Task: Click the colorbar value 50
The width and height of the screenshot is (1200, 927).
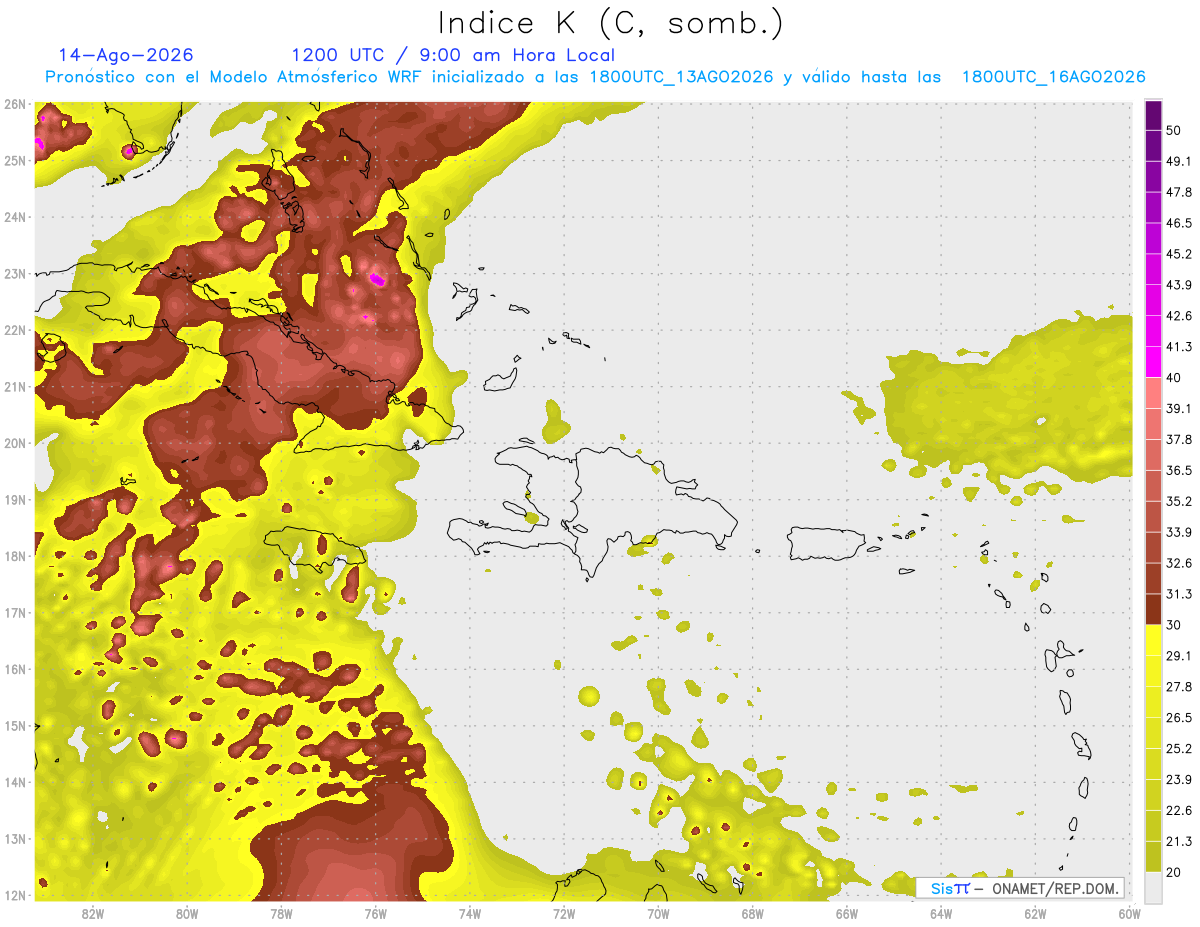Action: 1174,131
